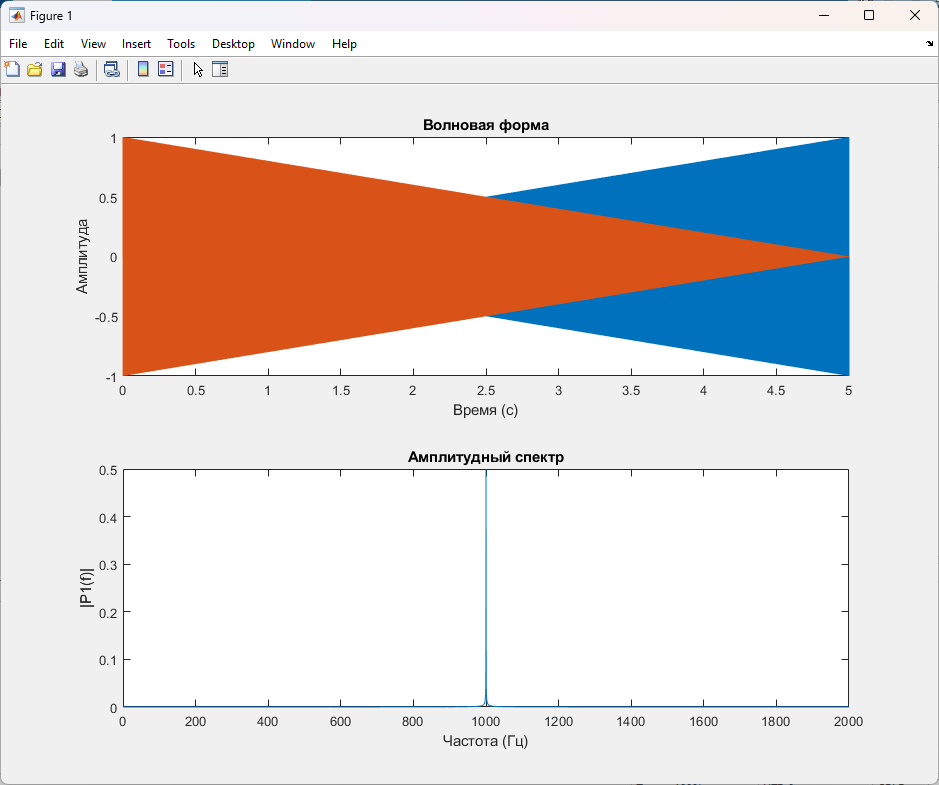
Task: Click the x-axis label 'Частота (Гц)'
Action: pyautogui.click(x=486, y=741)
